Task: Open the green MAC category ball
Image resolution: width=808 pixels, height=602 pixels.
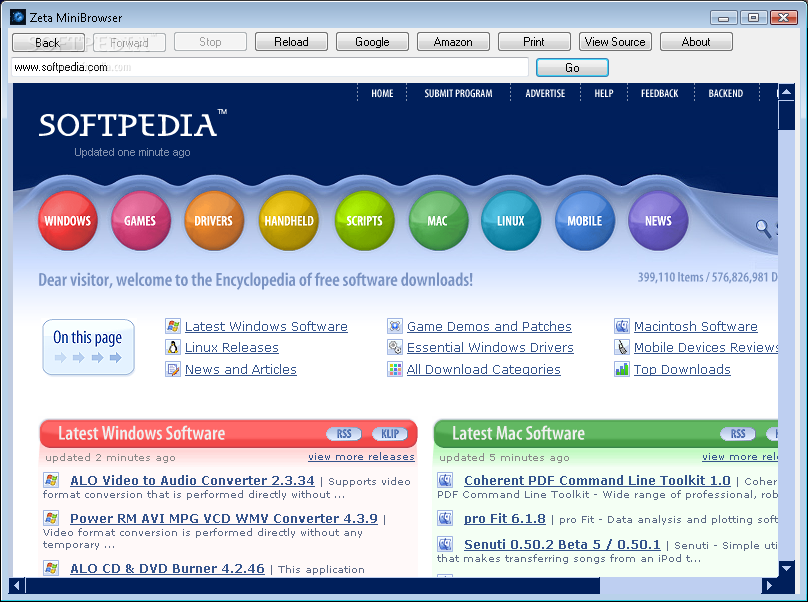Action: click(438, 221)
